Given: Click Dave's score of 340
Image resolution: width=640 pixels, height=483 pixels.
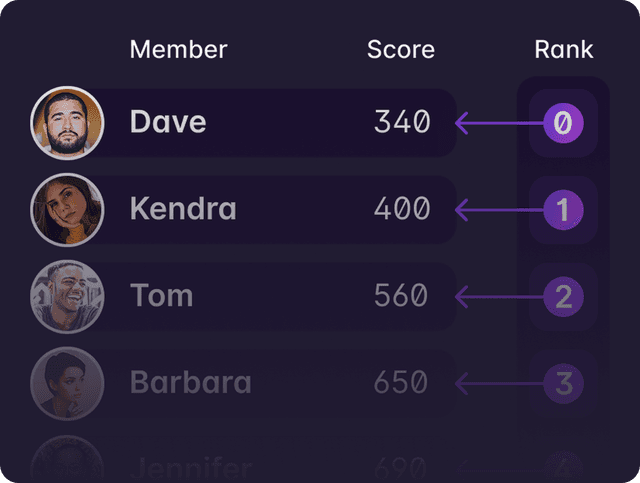Looking at the screenshot, I should (x=402, y=122).
